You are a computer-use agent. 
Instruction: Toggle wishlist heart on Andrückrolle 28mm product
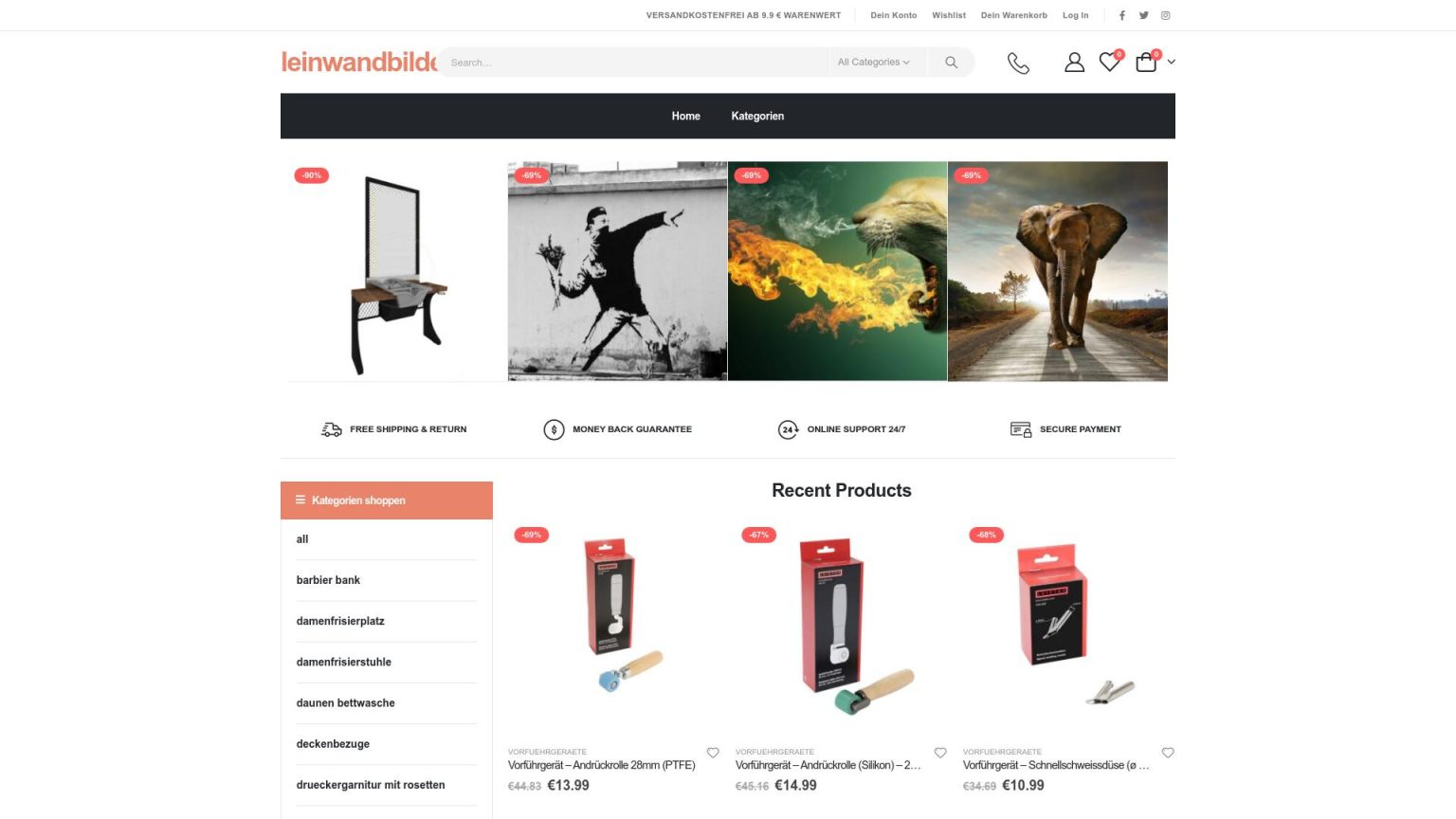coord(713,753)
